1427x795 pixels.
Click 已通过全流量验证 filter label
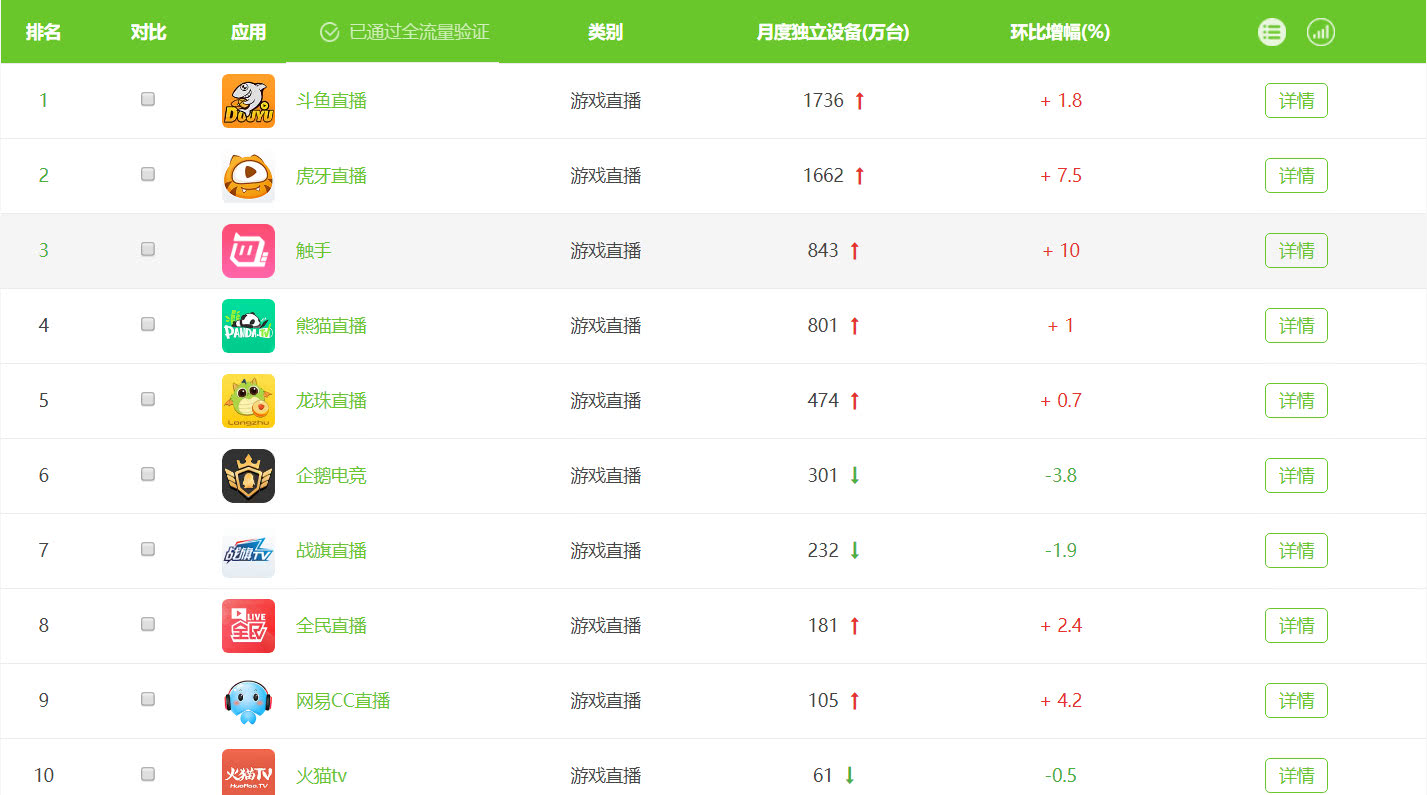[x=419, y=32]
